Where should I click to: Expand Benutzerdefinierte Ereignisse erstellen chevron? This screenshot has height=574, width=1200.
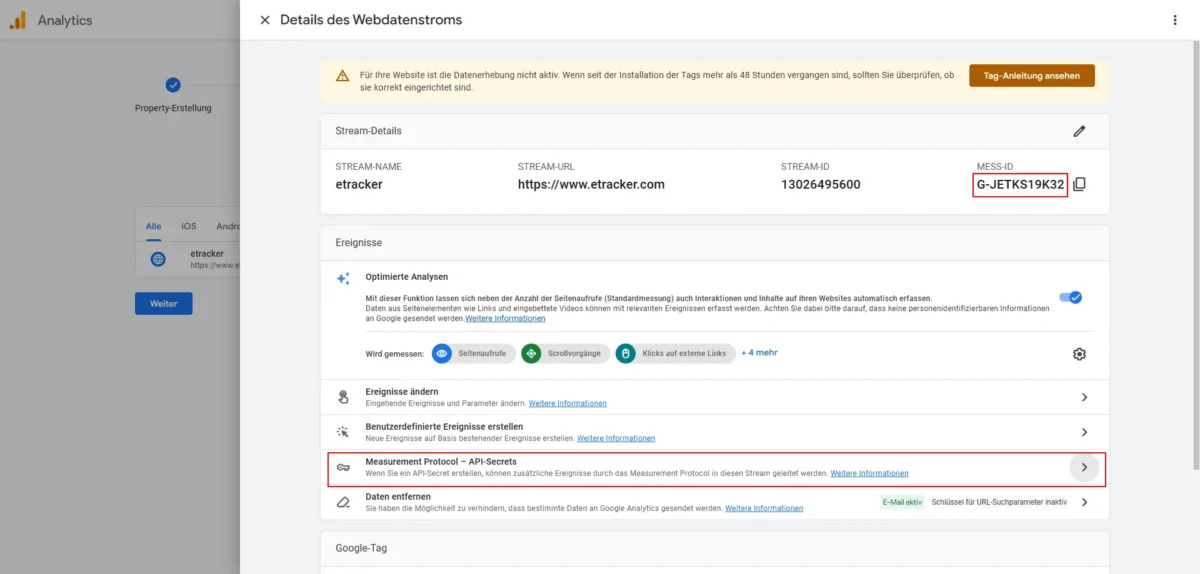click(x=1084, y=432)
